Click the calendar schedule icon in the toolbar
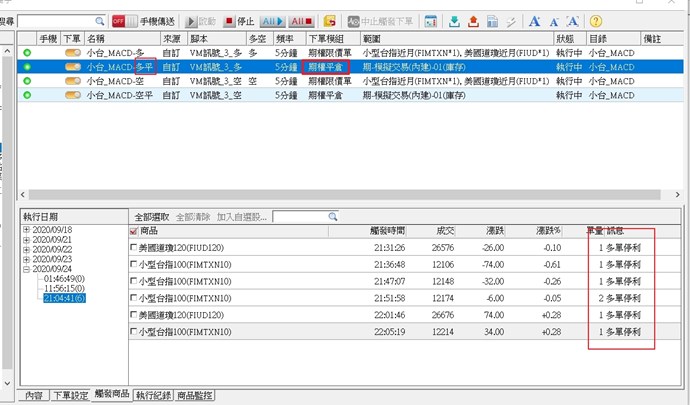Viewport: 690px width, 405px height. click(x=430, y=20)
